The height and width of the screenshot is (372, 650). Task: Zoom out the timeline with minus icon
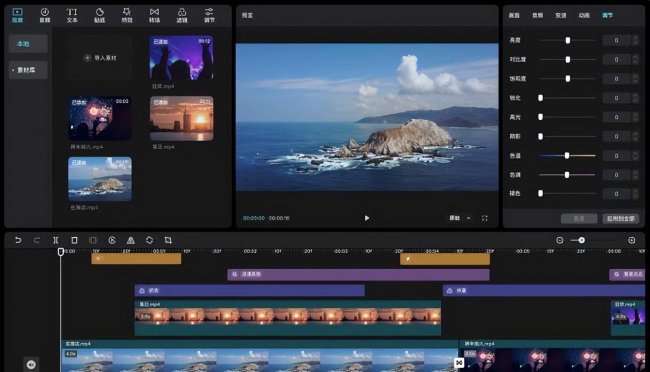tap(560, 240)
